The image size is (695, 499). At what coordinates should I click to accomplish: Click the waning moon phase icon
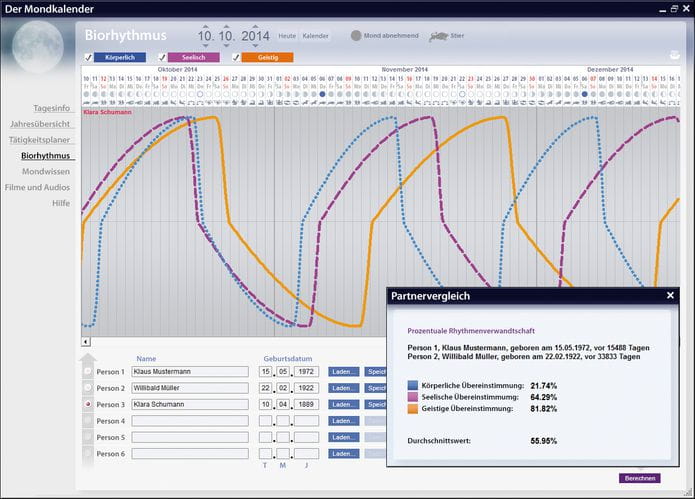pyautogui.click(x=356, y=36)
